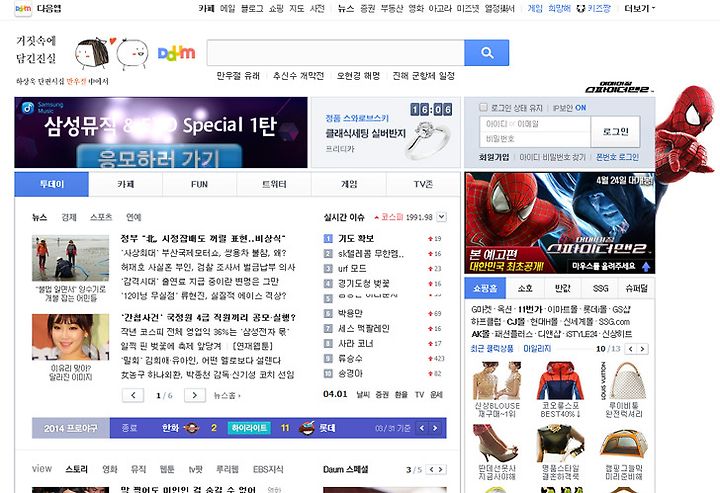Click suggested search 만우절 유래
Viewport: 720px width, 493px height.
tap(238, 76)
